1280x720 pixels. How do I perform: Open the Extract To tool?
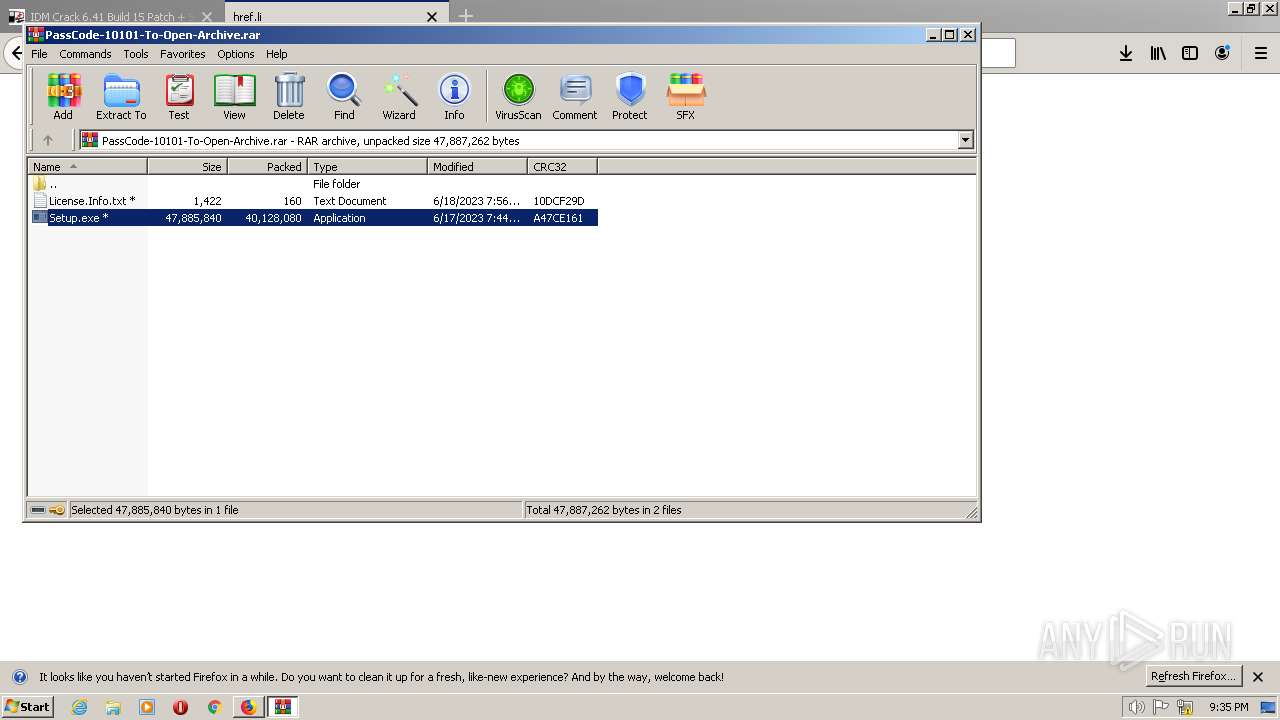(121, 97)
